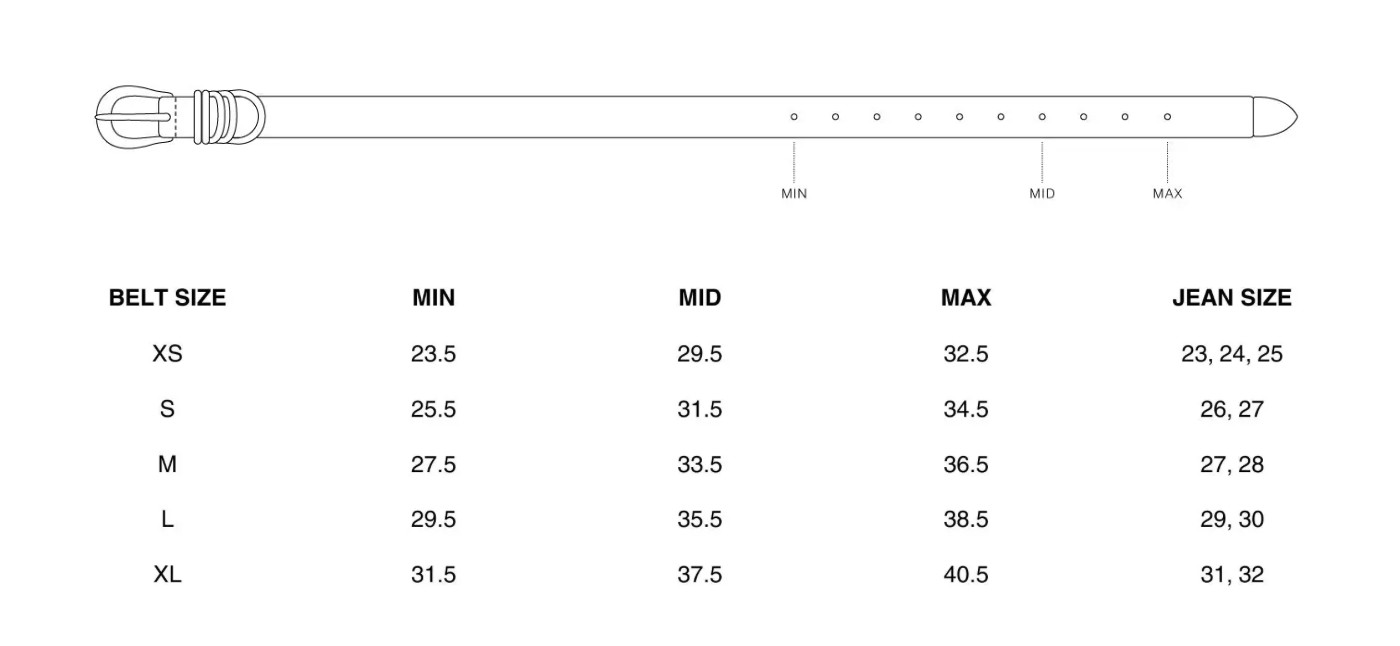Click the belt hole above MAX label
Image resolution: width=1400 pixels, height=646 pixels.
[1167, 117]
